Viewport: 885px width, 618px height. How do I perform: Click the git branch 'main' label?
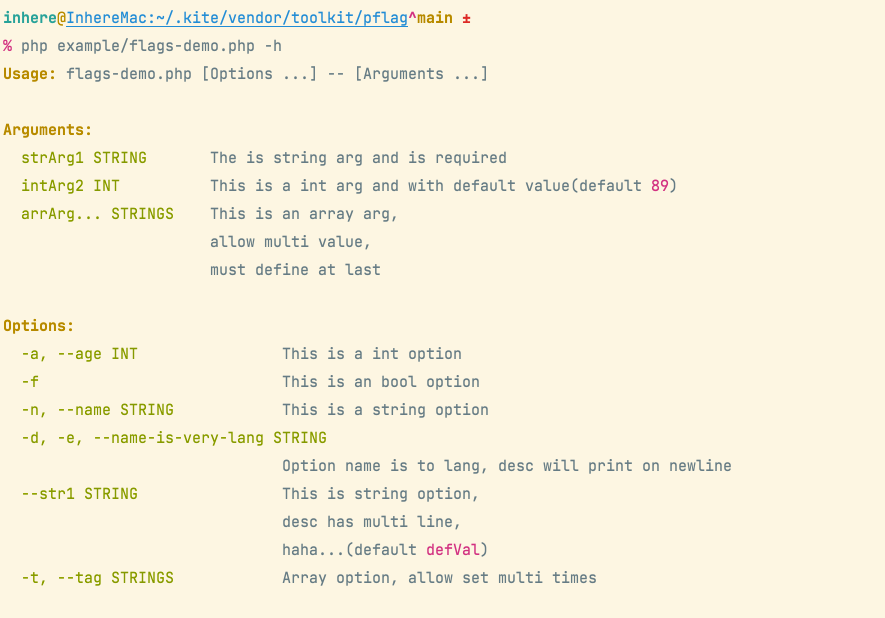click(x=435, y=18)
